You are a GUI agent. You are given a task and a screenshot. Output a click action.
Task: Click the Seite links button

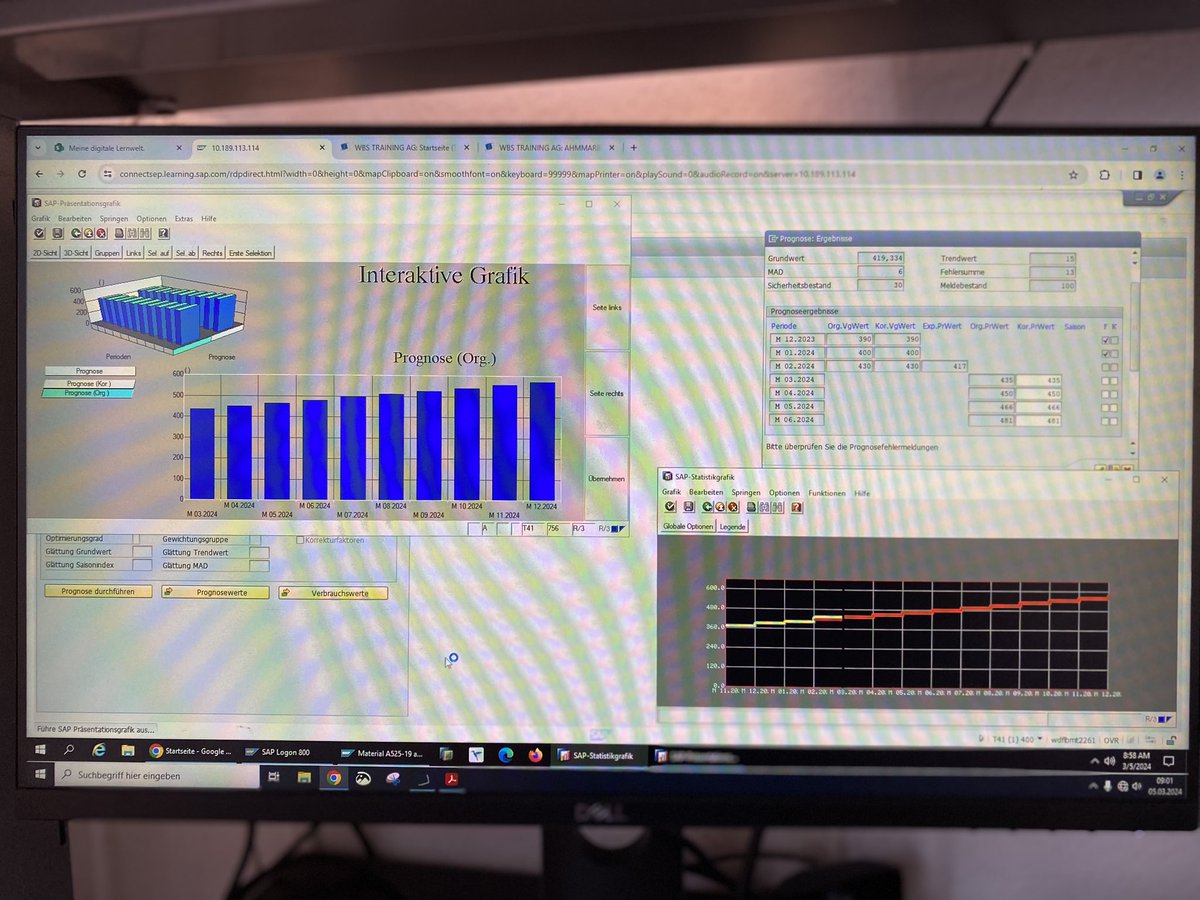(607, 307)
